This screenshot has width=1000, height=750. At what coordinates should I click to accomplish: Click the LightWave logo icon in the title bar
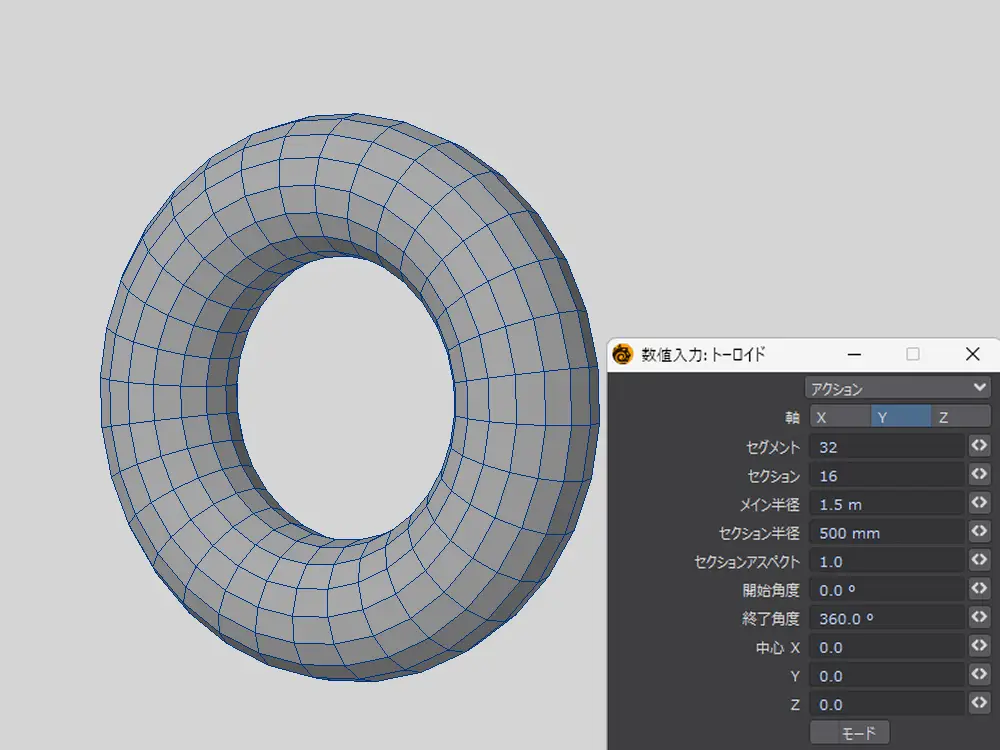(x=623, y=354)
